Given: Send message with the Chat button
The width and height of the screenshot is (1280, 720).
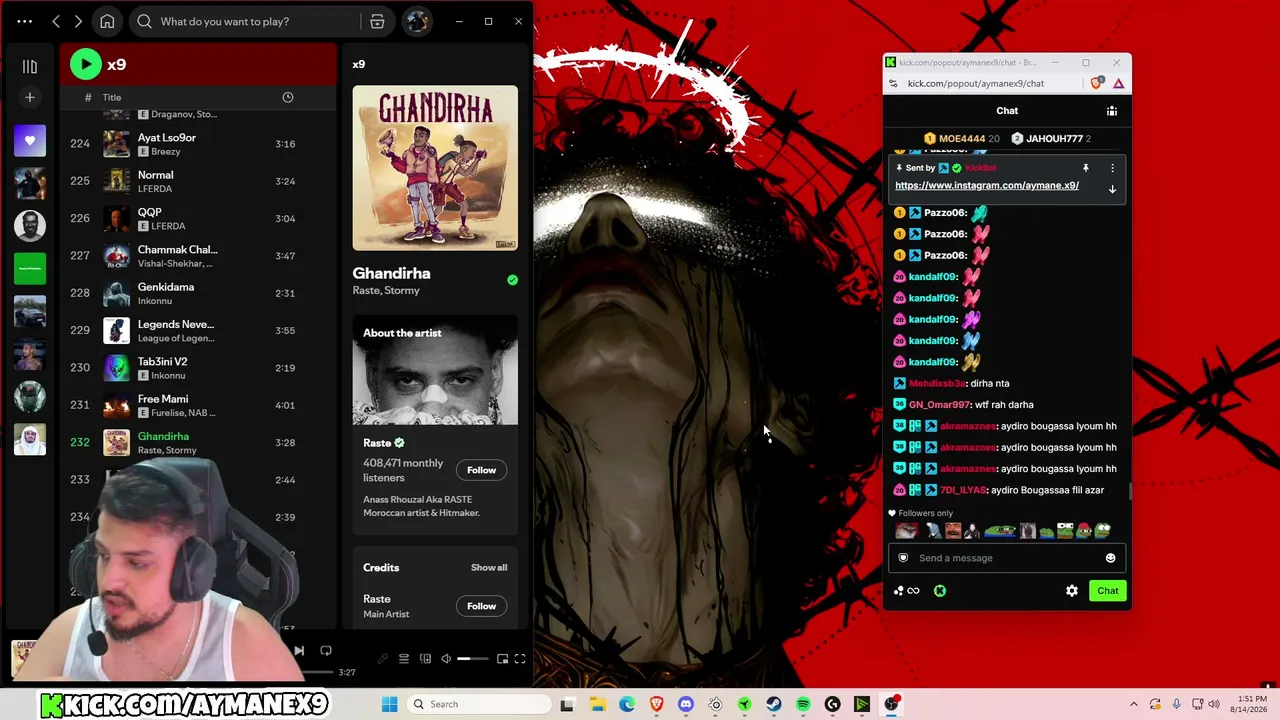Looking at the screenshot, I should tap(1108, 591).
